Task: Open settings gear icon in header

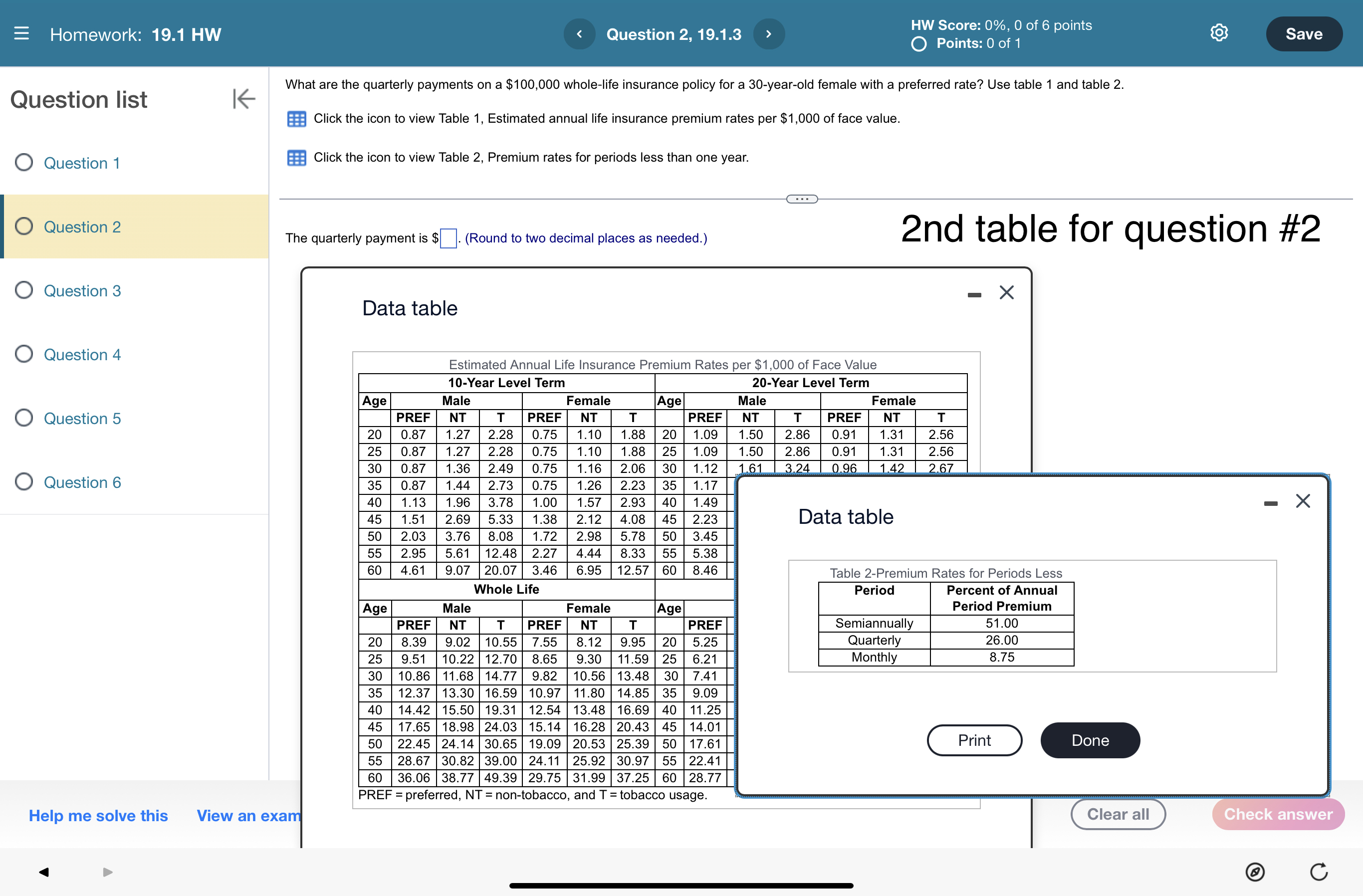Action: pyautogui.click(x=1219, y=33)
